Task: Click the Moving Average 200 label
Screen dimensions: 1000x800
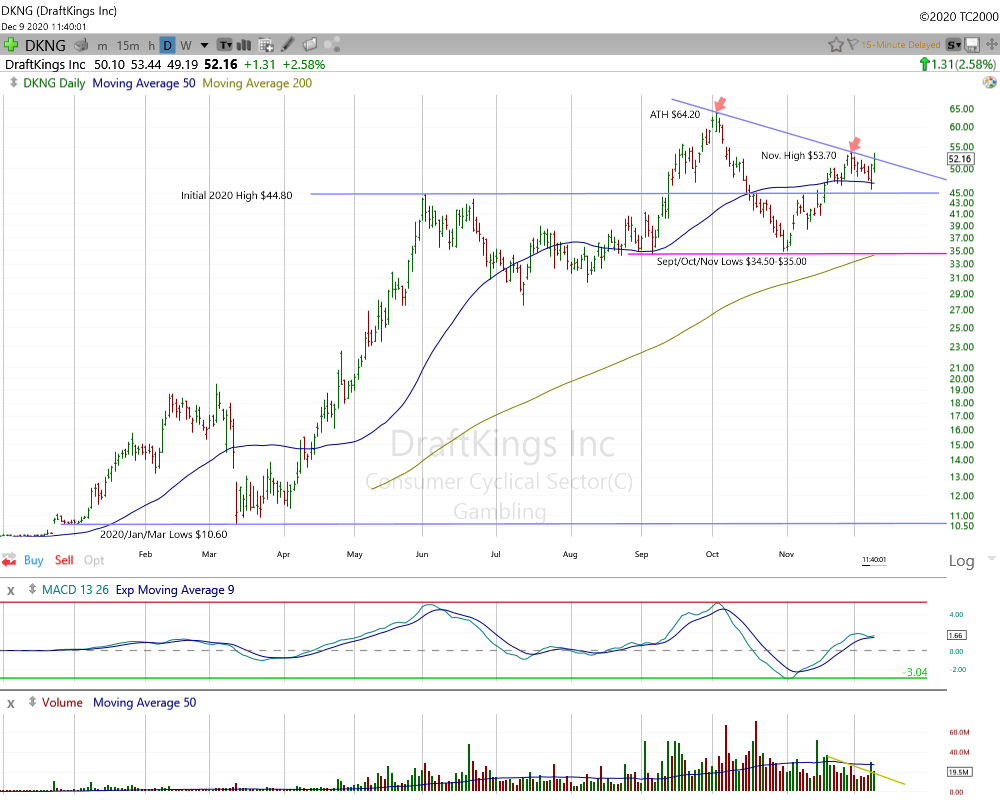Action: point(257,83)
